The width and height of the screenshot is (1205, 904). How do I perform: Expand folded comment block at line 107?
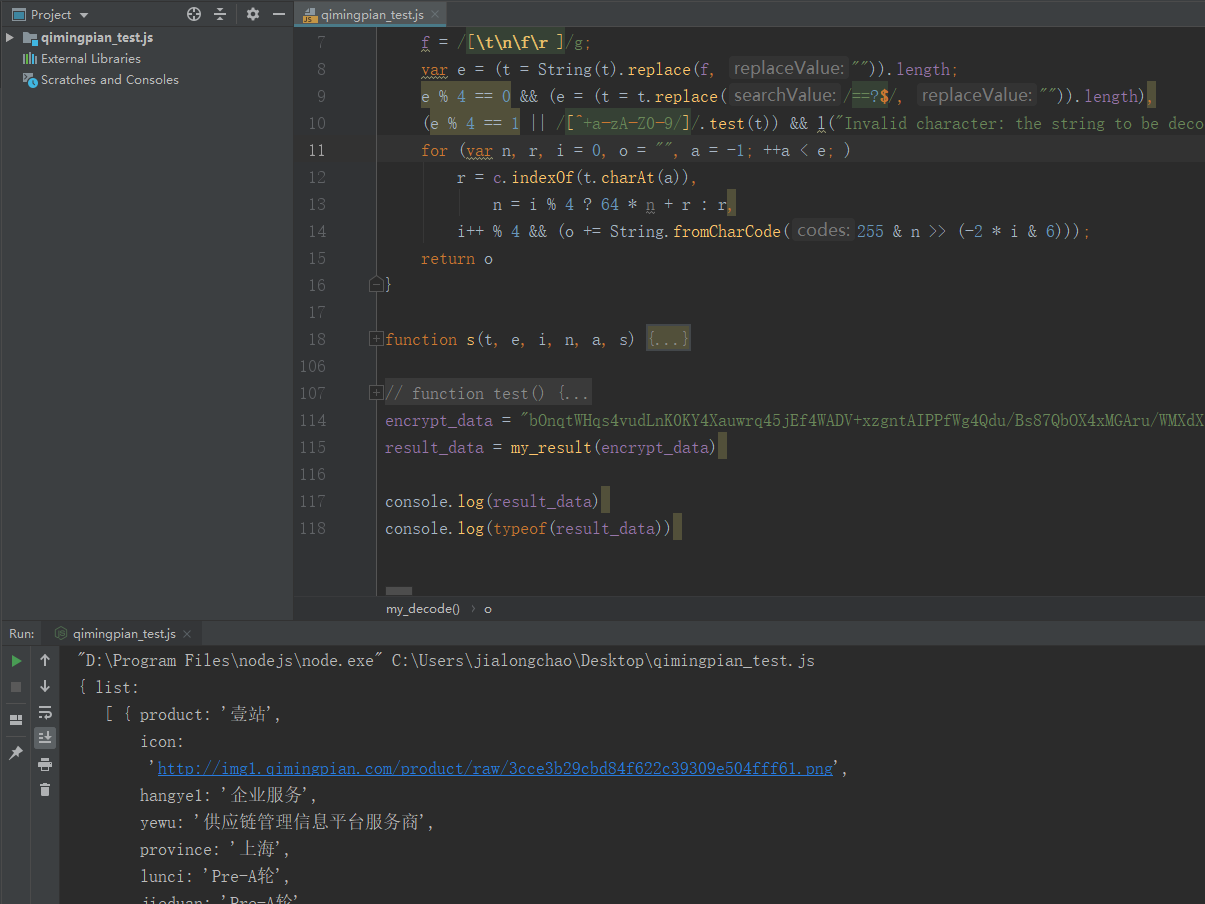pyautogui.click(x=376, y=393)
